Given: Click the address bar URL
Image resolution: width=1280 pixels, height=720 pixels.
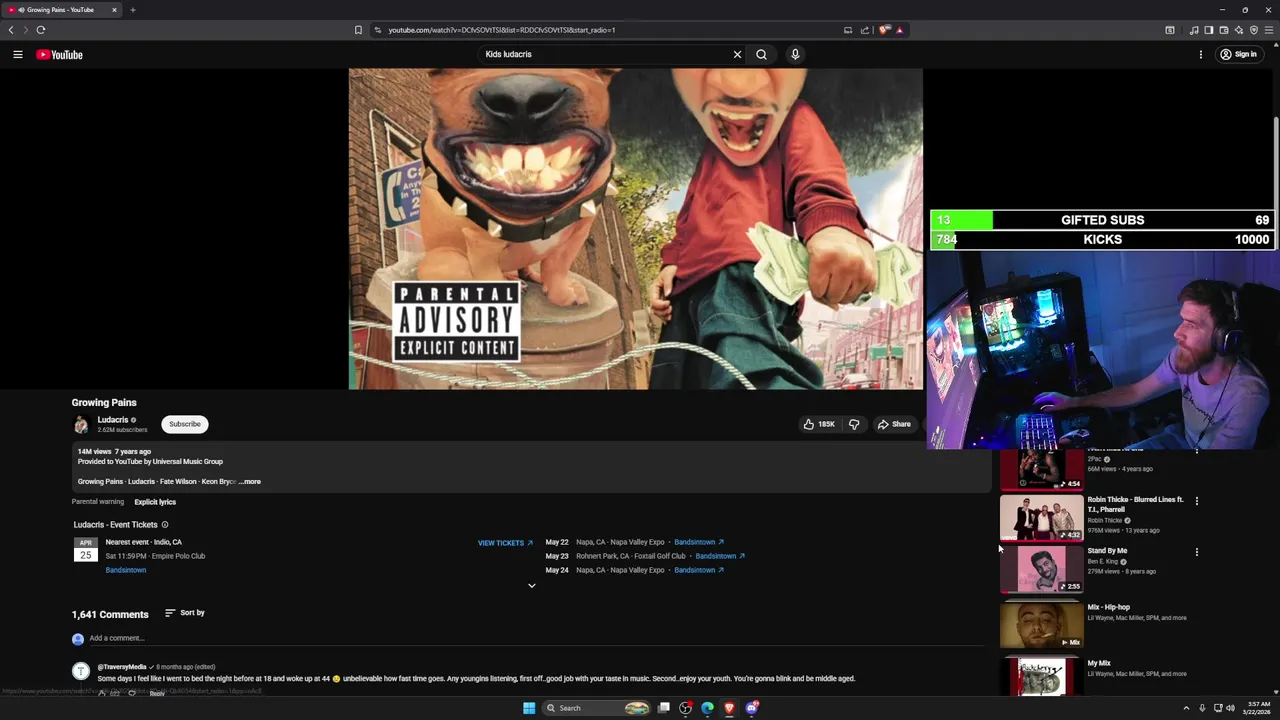Looking at the screenshot, I should (502, 30).
